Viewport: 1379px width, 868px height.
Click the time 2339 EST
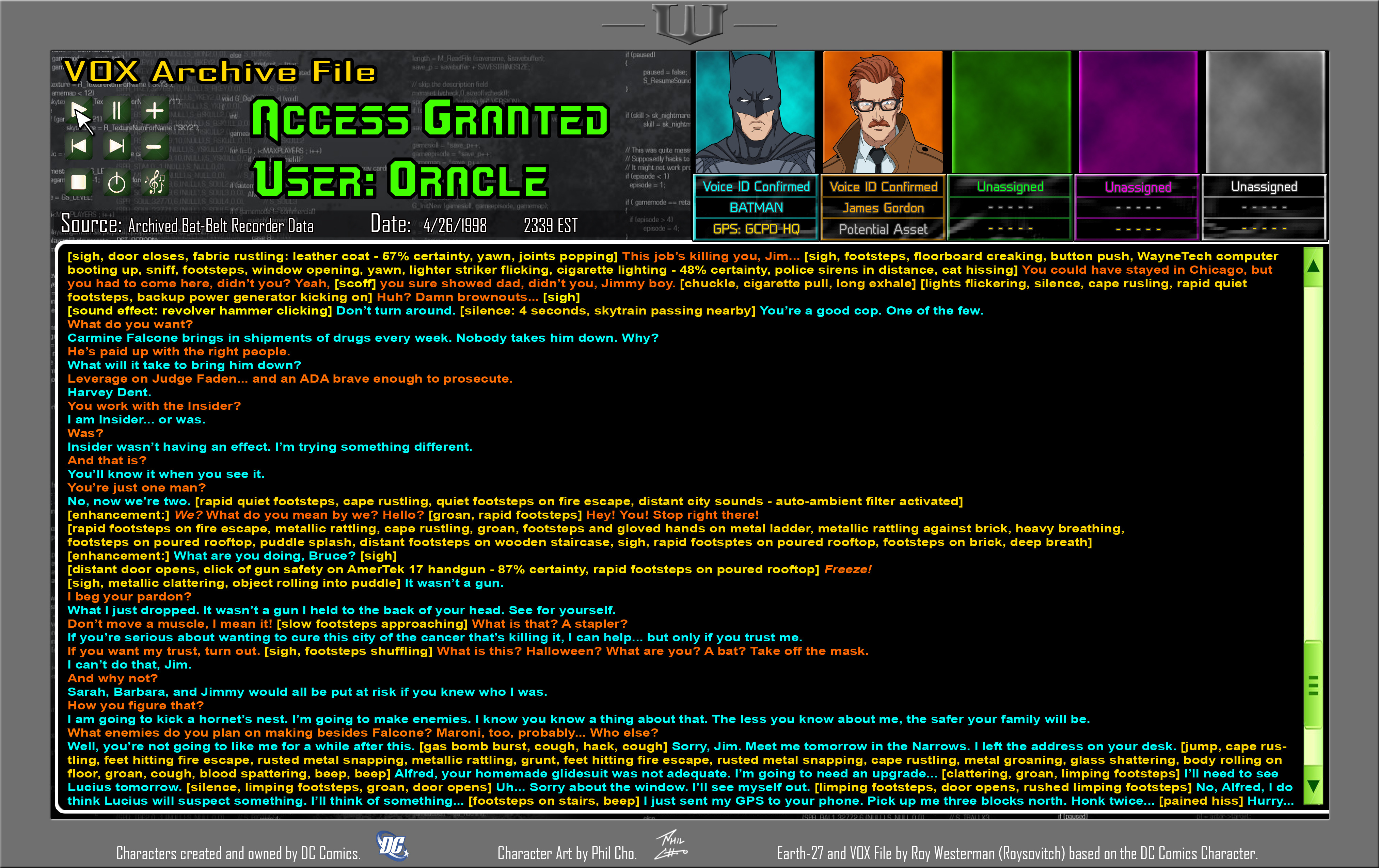(550, 226)
